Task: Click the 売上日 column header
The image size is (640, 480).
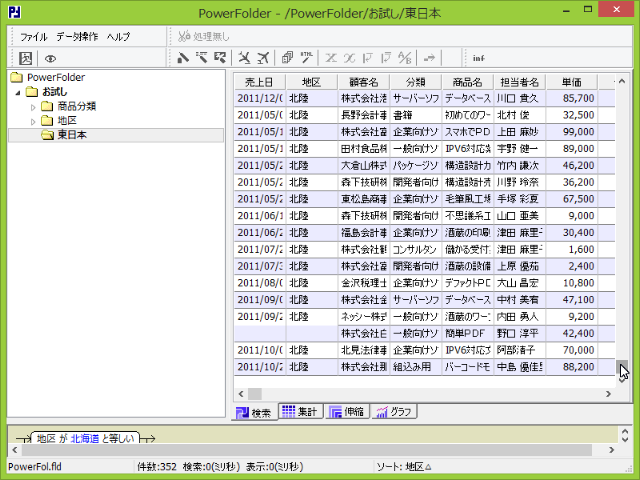Action: coord(260,82)
